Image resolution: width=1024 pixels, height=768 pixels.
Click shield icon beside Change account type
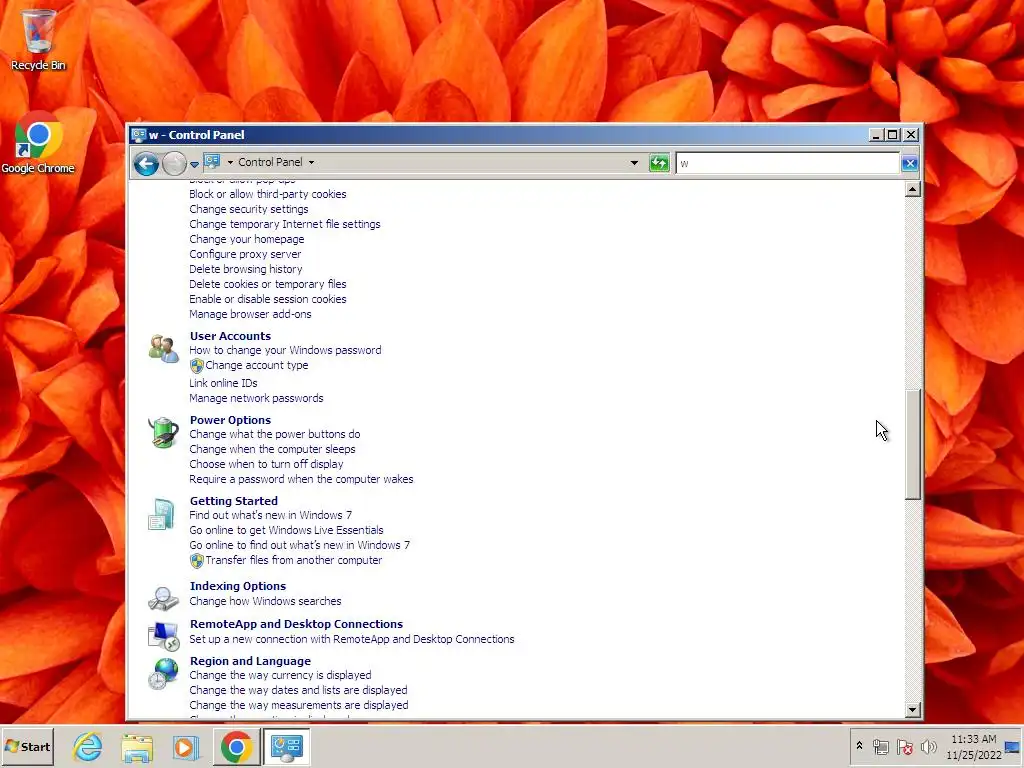click(197, 366)
